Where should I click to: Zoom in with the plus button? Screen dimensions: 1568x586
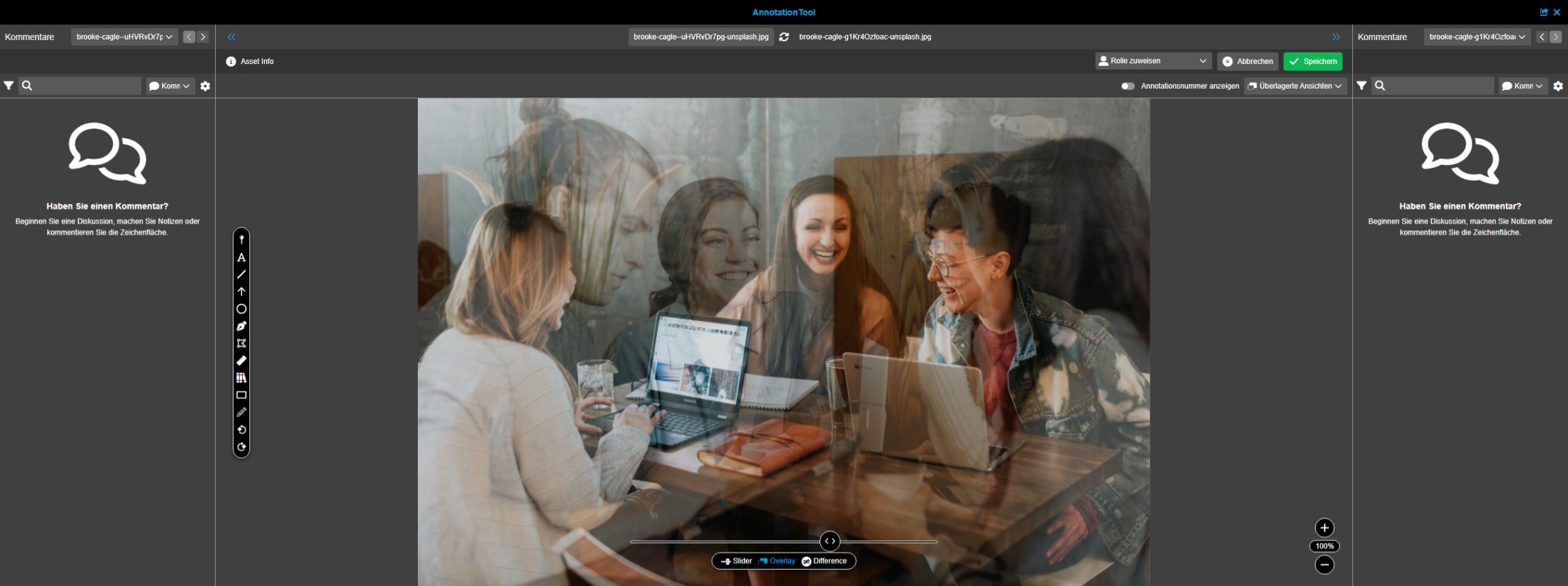[1325, 528]
